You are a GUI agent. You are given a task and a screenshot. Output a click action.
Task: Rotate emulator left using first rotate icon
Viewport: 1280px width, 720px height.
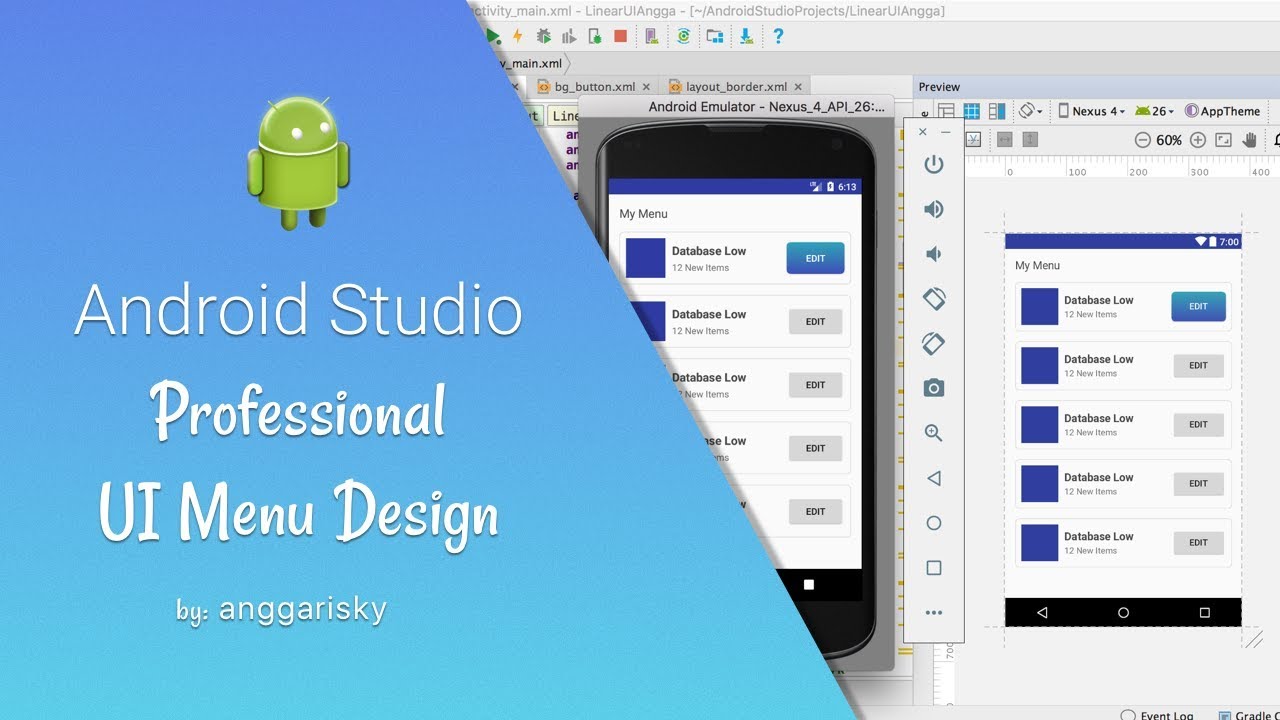click(934, 298)
